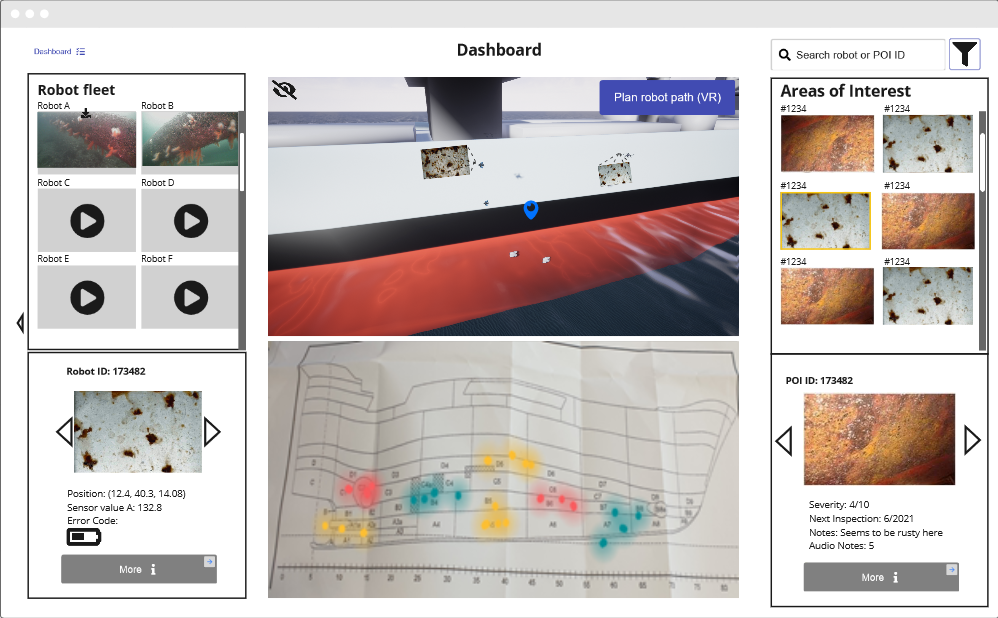Start the Robot F video stream
This screenshot has width=998, height=618.
click(190, 297)
